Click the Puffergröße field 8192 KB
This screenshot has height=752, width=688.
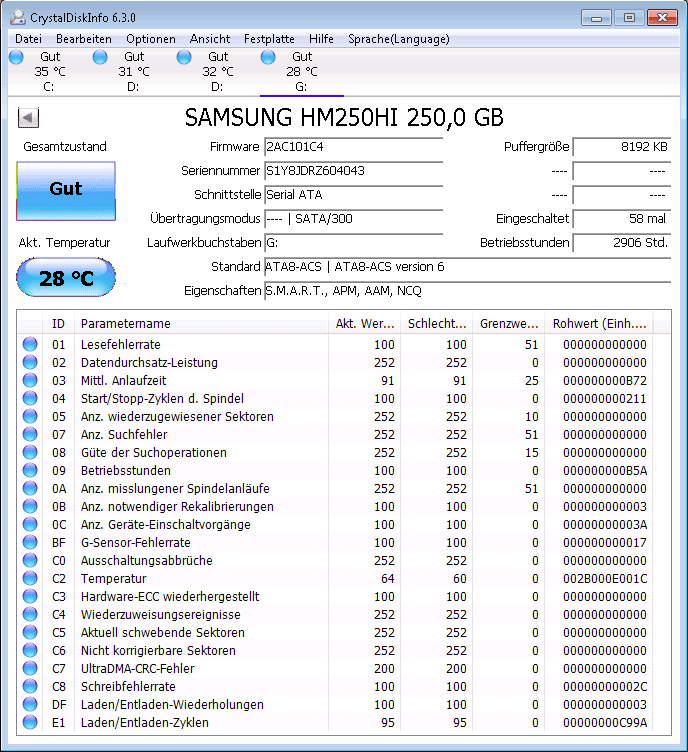(622, 147)
